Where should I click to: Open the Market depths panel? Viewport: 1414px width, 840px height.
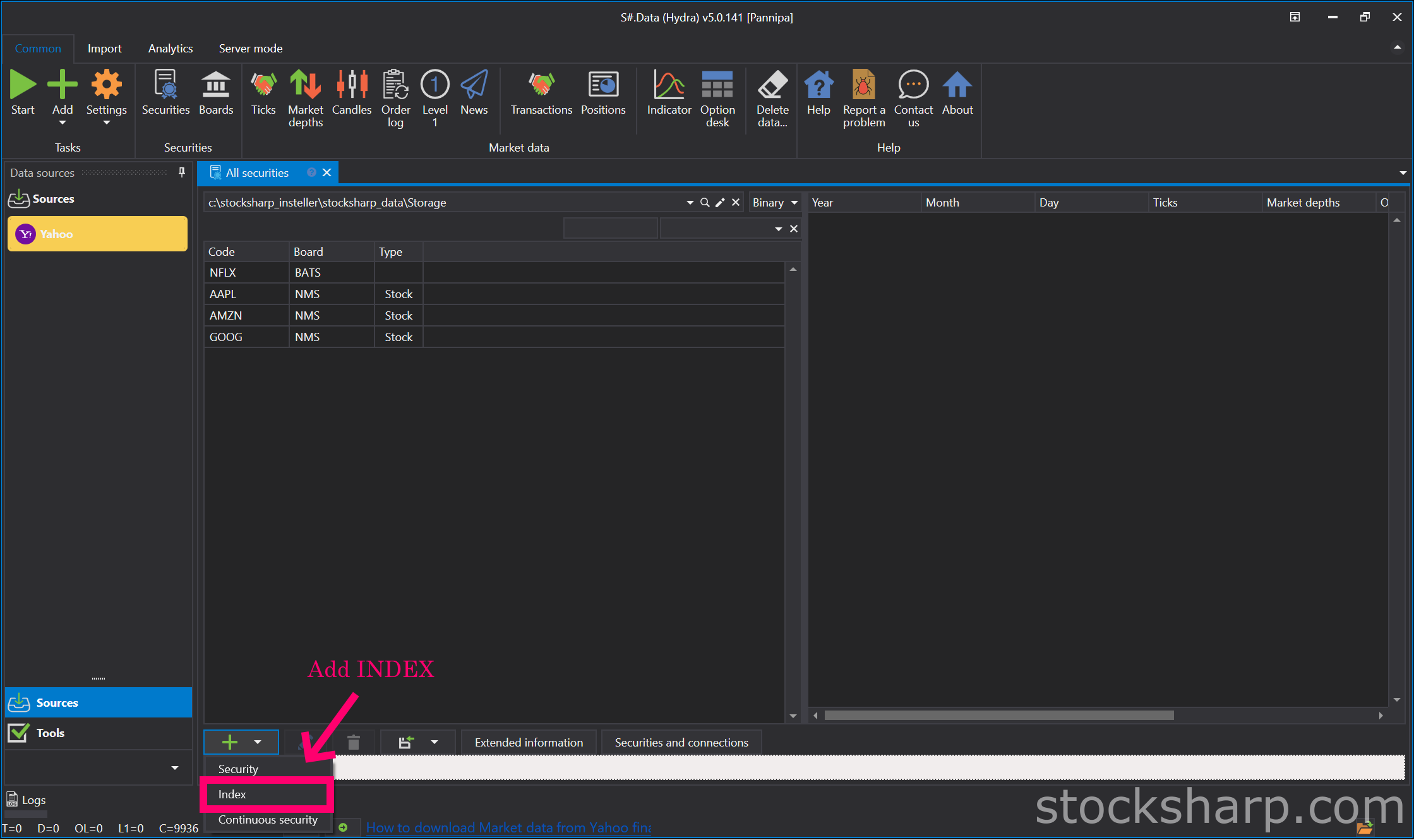(x=306, y=99)
